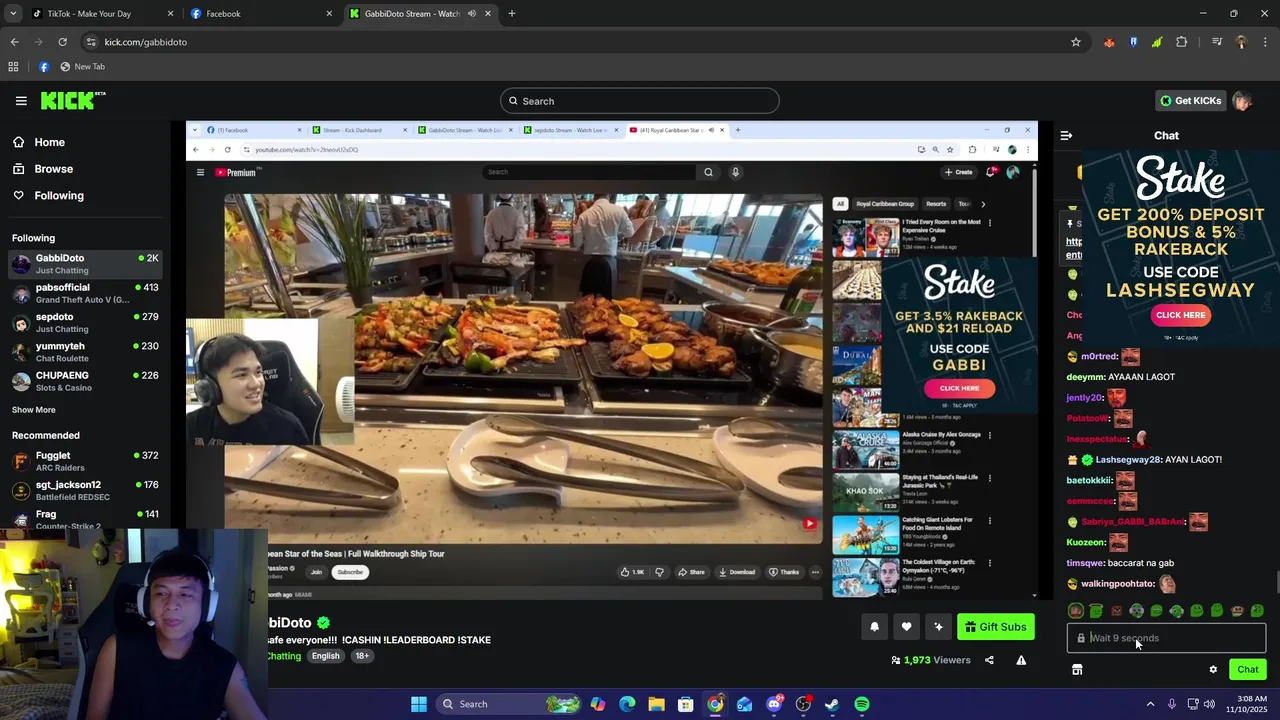
Task: Open Spotify from the taskbar
Action: [862, 704]
